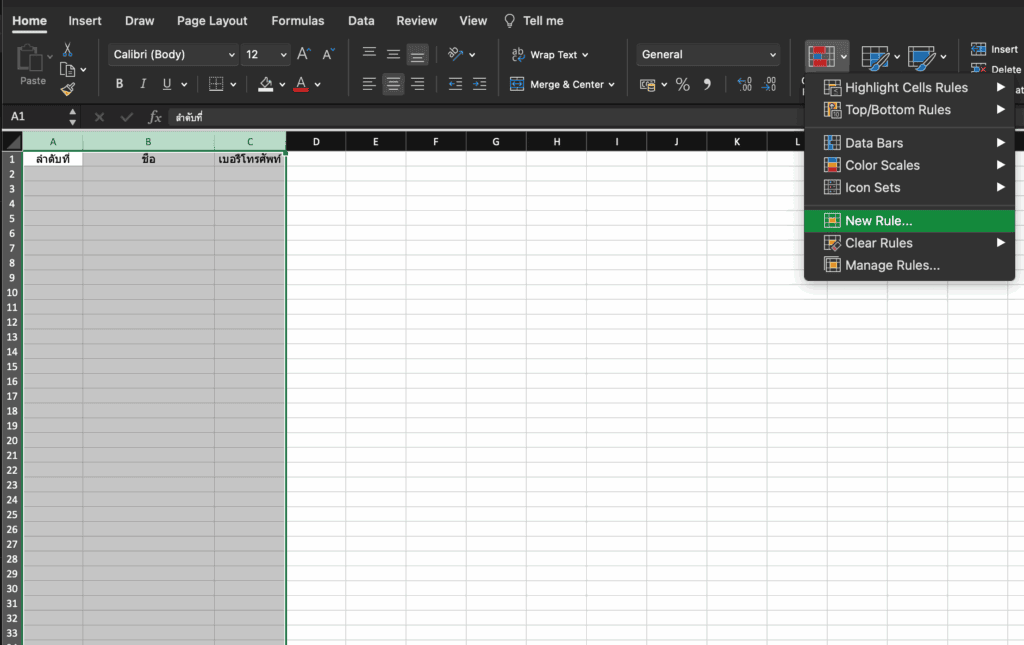Expand the Fill Color dropdown arrow
Image resolution: width=1024 pixels, height=645 pixels.
click(x=281, y=84)
